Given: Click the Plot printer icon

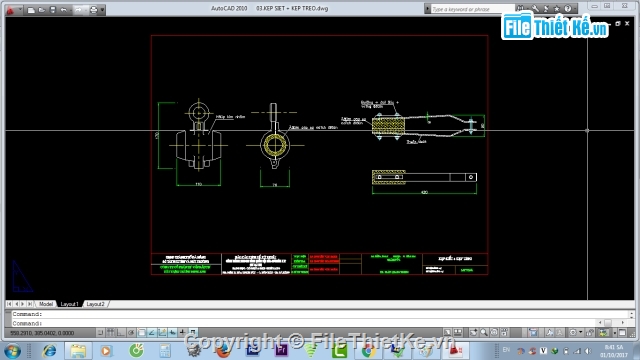Looking at the screenshot, I should [93, 10].
